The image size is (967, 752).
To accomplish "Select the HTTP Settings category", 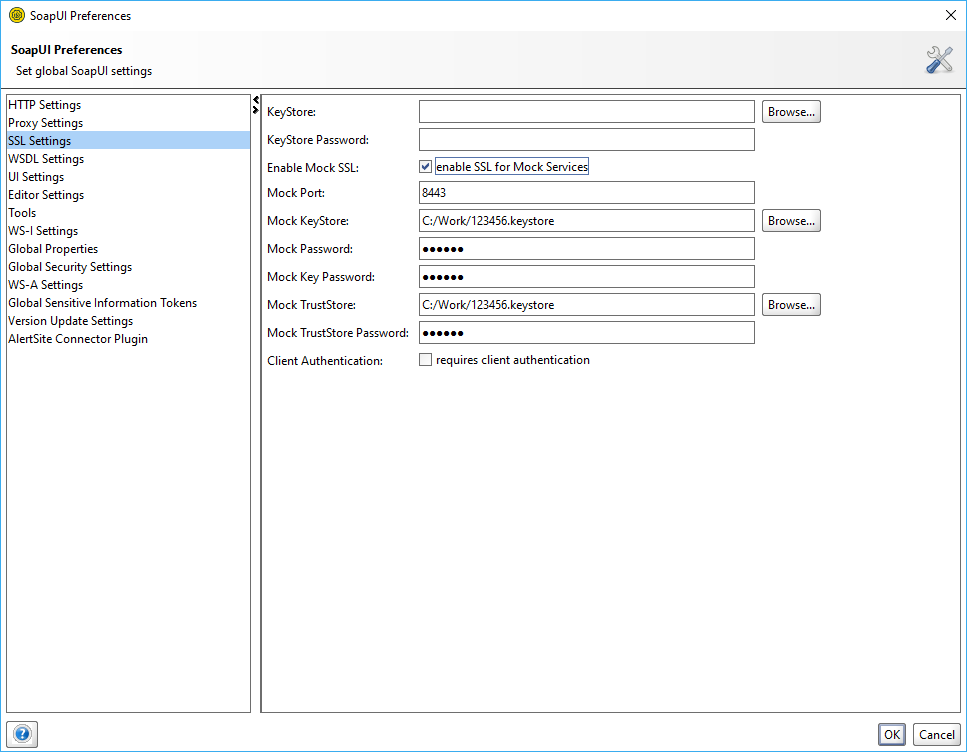I will click(x=44, y=104).
